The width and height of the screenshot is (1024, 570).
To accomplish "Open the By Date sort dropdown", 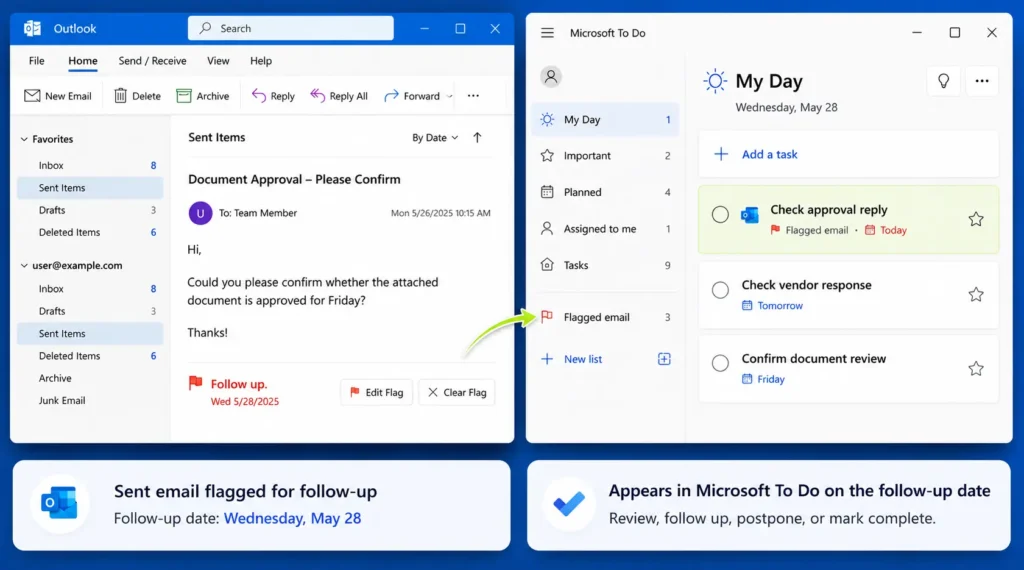I will click(435, 138).
